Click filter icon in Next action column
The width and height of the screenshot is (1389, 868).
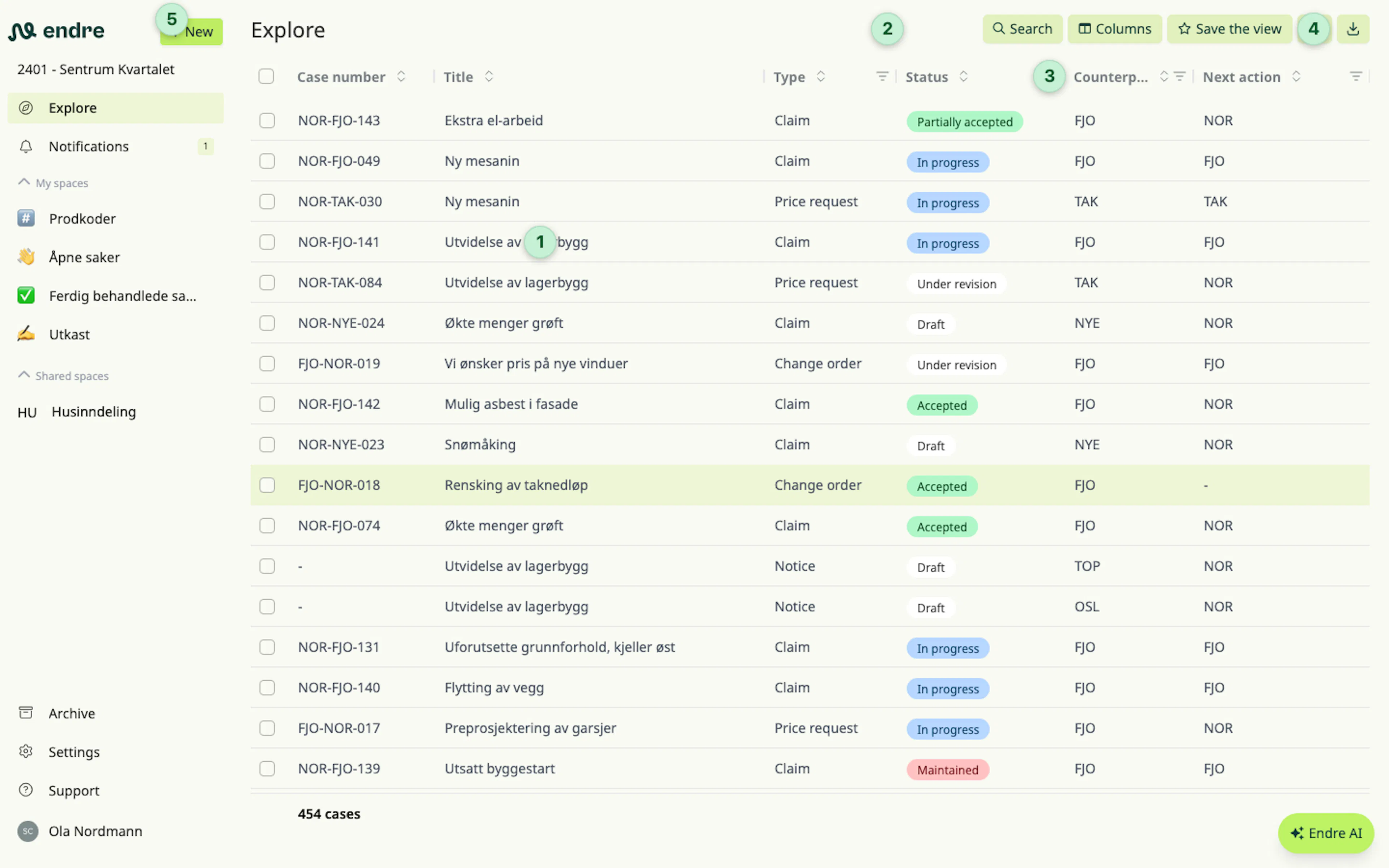point(1355,76)
